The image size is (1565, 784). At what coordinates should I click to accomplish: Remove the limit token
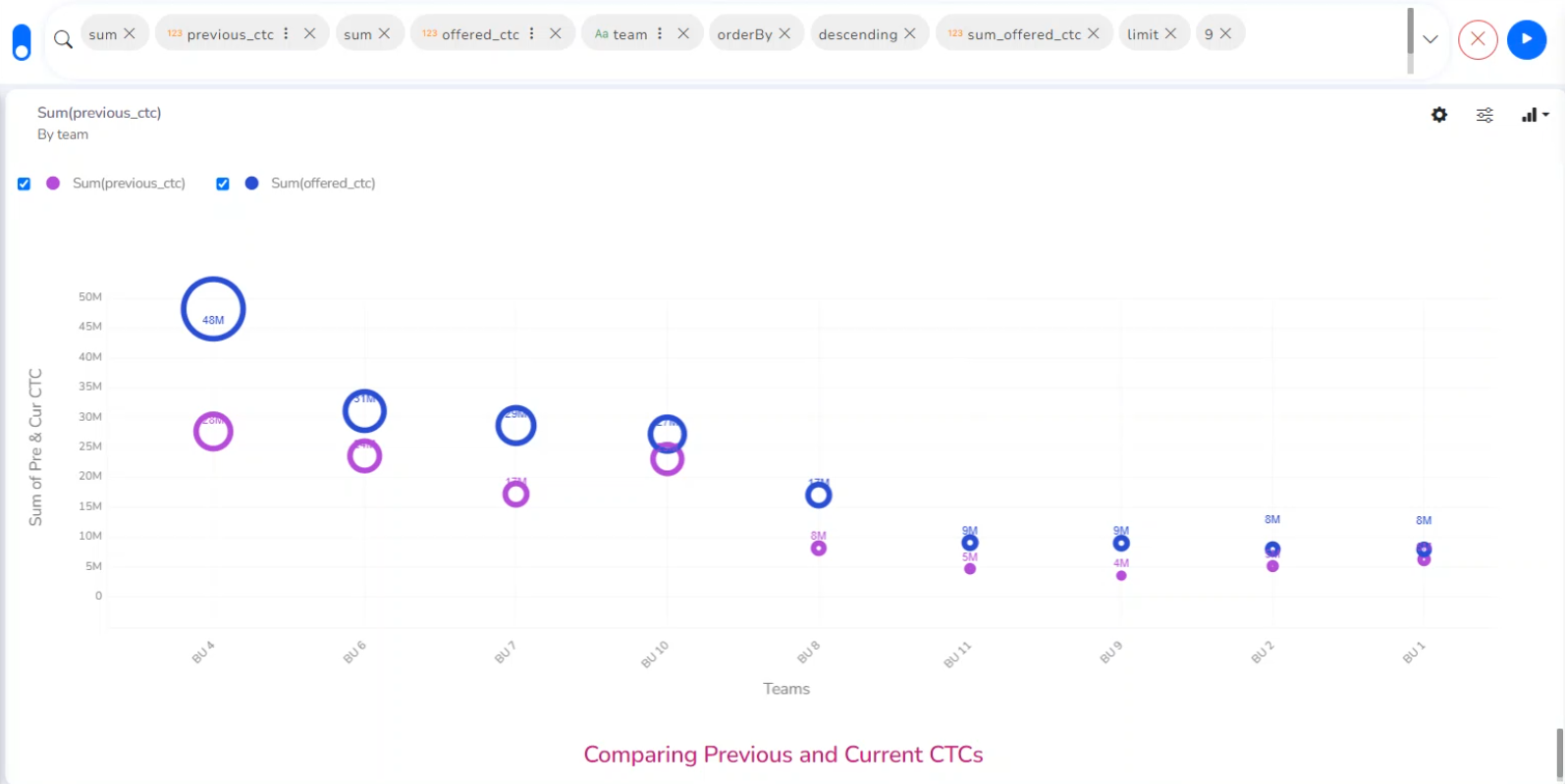coord(1170,33)
